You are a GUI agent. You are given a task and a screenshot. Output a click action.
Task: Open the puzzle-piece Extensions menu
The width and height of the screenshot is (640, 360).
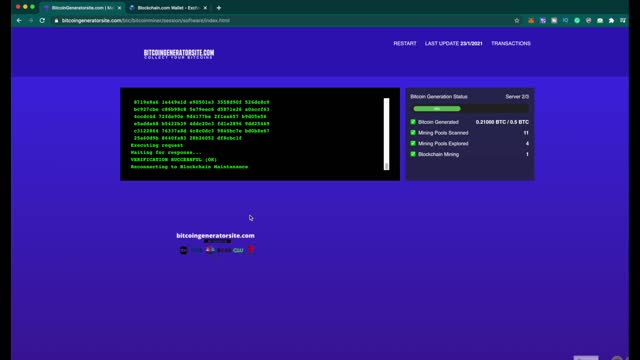[611, 20]
